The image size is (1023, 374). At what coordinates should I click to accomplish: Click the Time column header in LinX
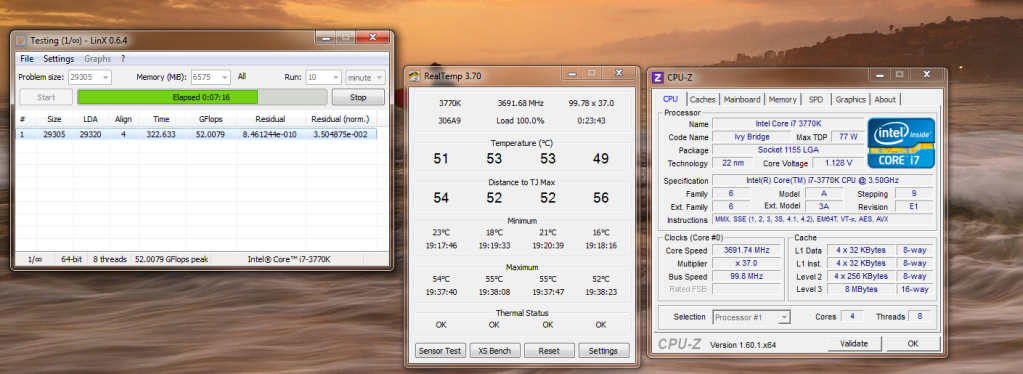pos(161,119)
